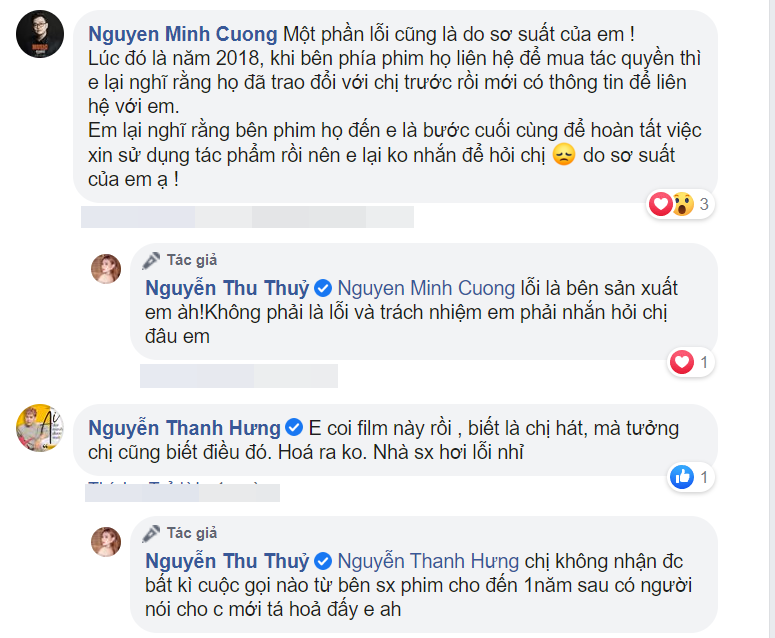Follow the Nguyễn Thanh Hưng mention in last reply
Screen dimensions: 775x638
coord(428,560)
